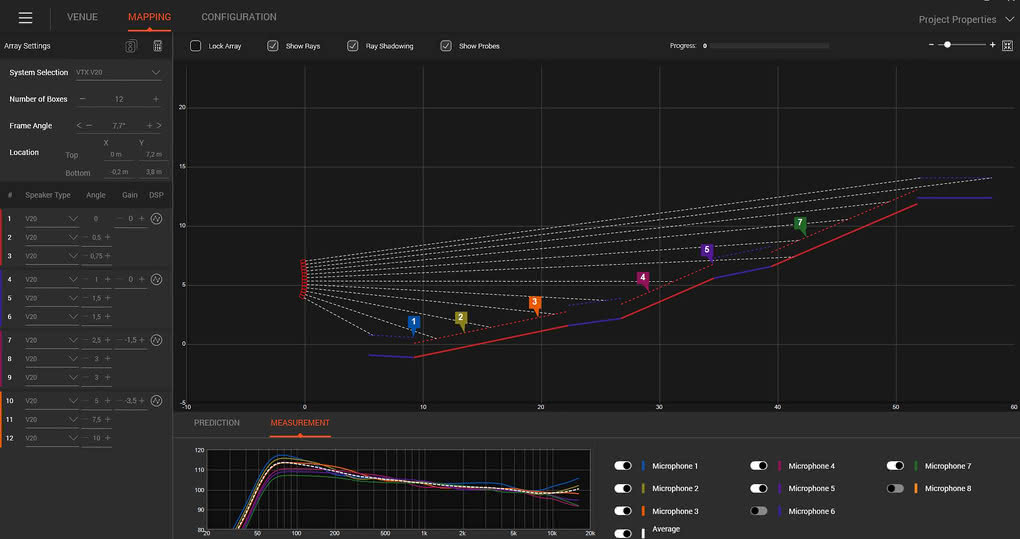Increase angle on box 12
1020x539 pixels.
click(107, 438)
